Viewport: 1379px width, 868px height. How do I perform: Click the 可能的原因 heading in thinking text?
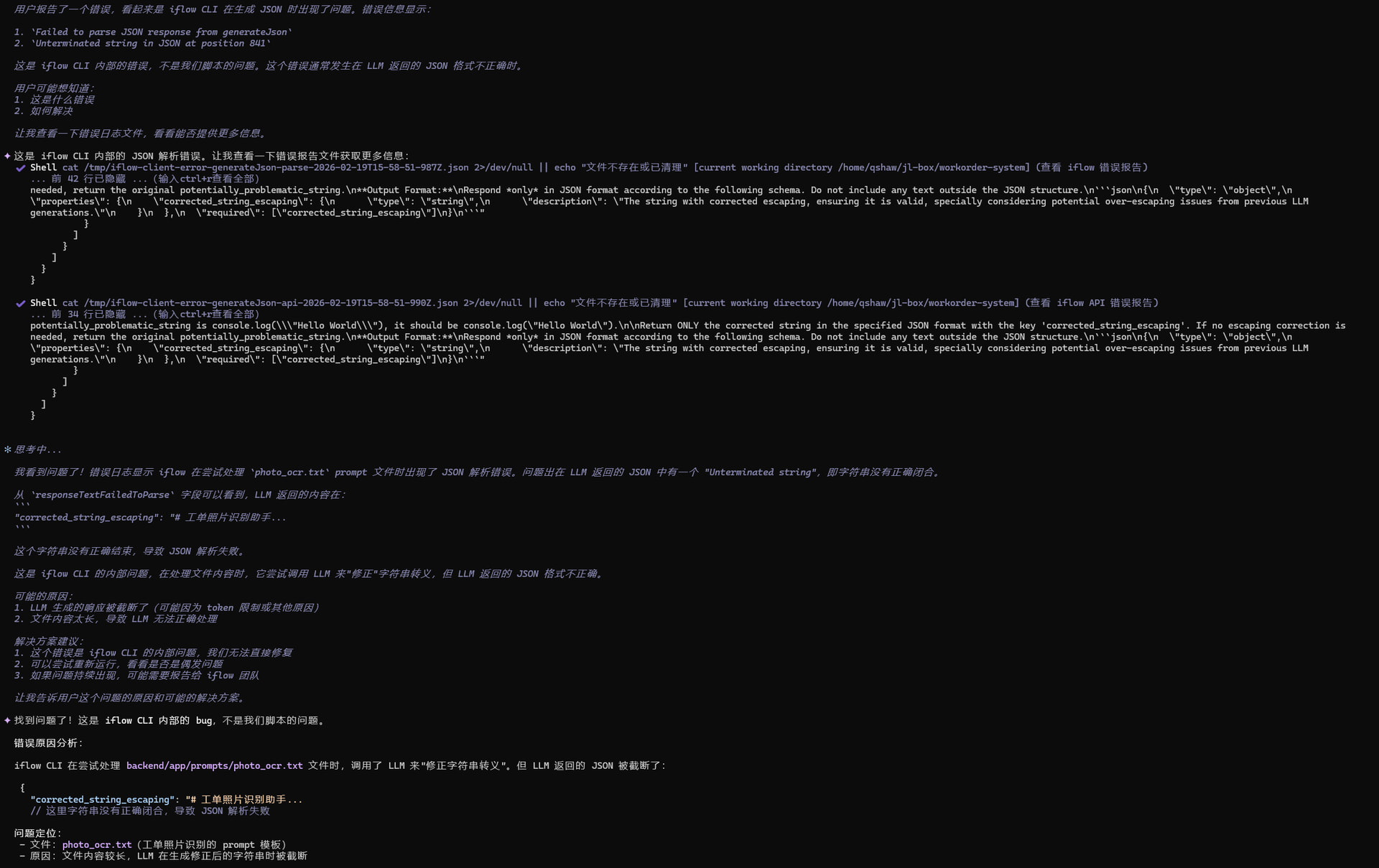click(x=43, y=596)
